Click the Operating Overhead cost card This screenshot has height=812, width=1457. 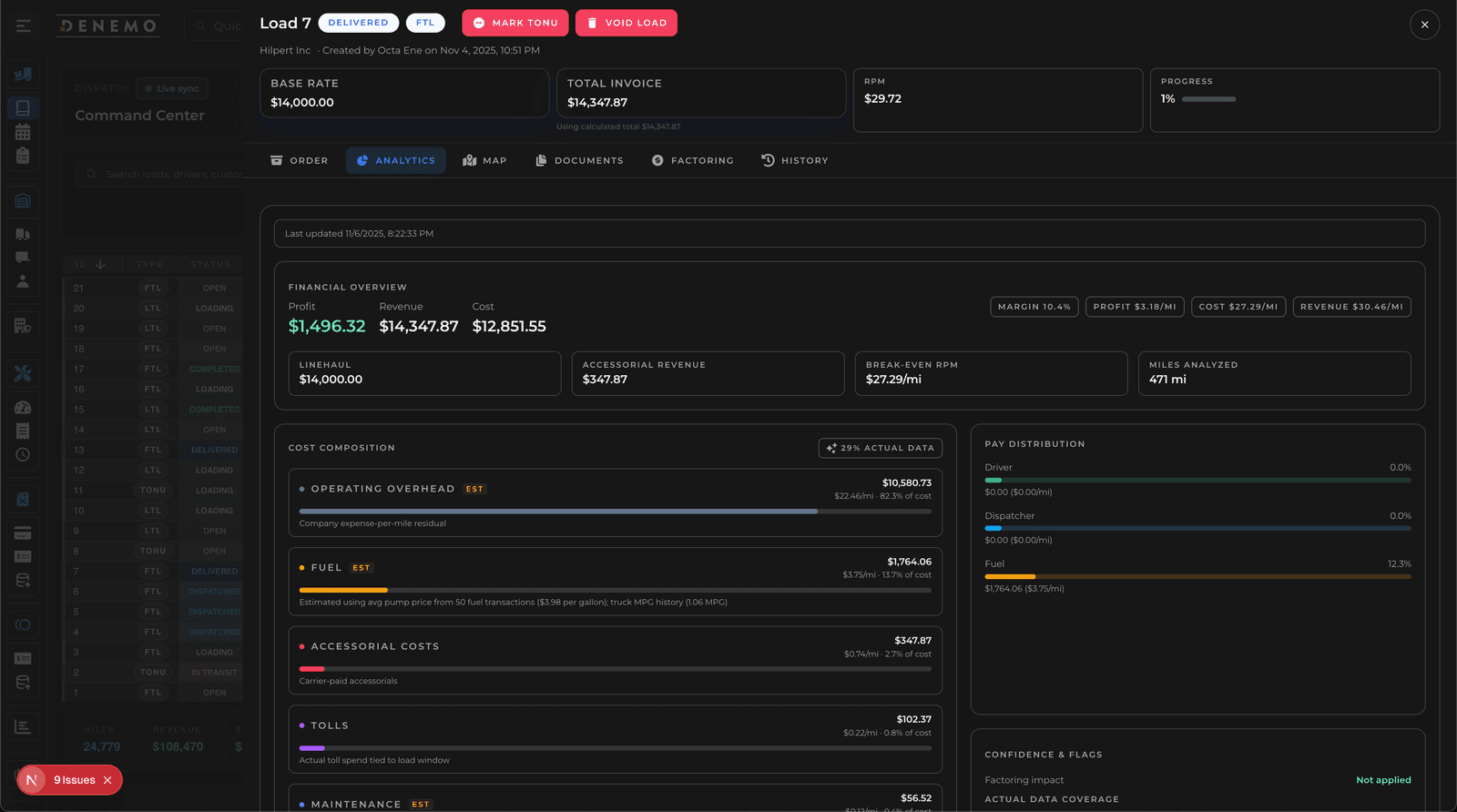(616, 502)
